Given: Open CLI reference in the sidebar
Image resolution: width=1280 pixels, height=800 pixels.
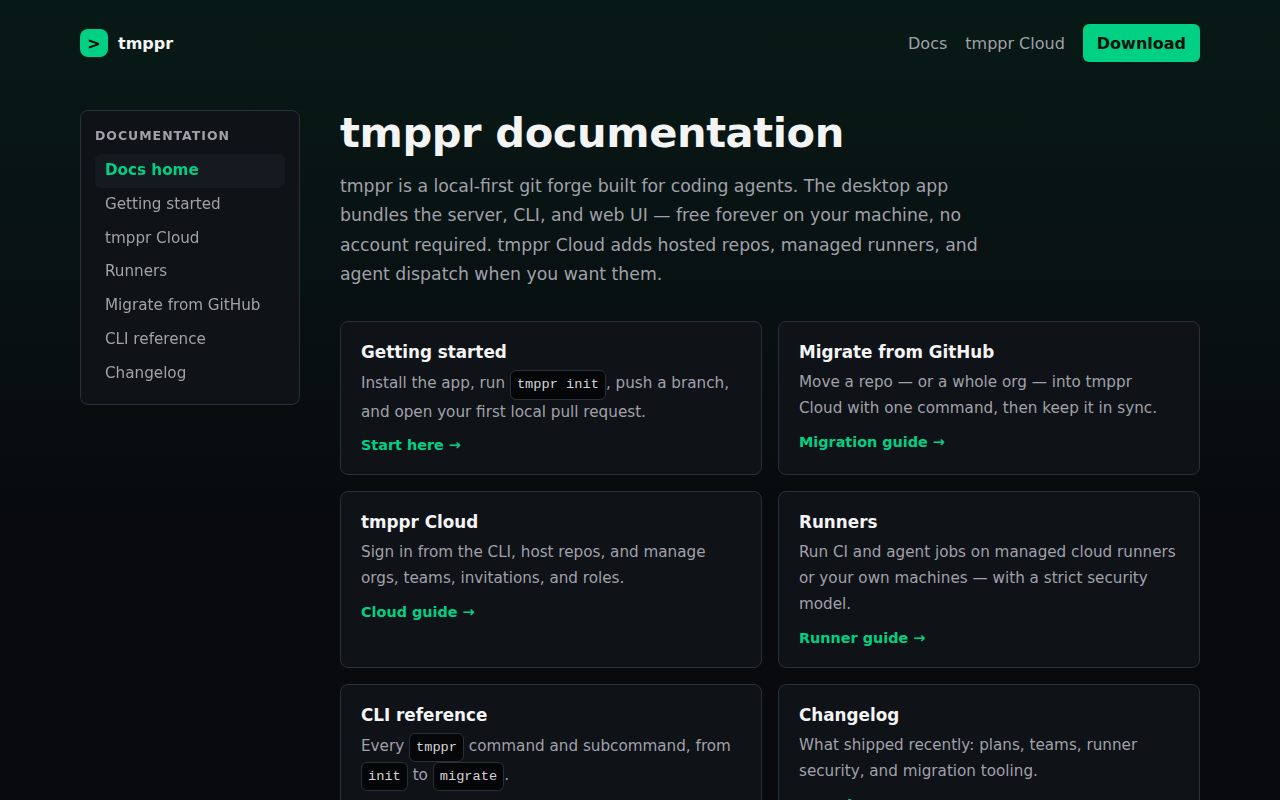Looking at the screenshot, I should (x=190, y=339).
